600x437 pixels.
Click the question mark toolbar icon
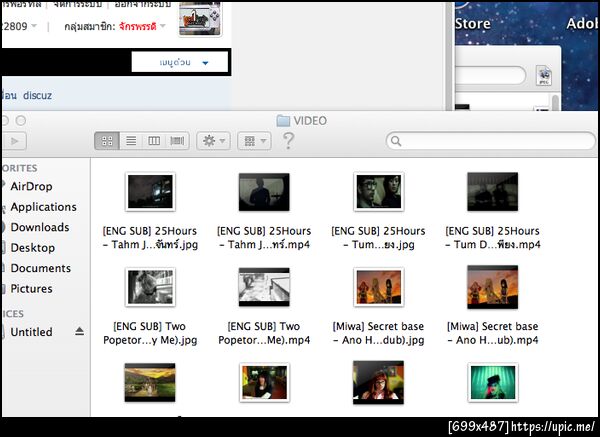pos(288,141)
